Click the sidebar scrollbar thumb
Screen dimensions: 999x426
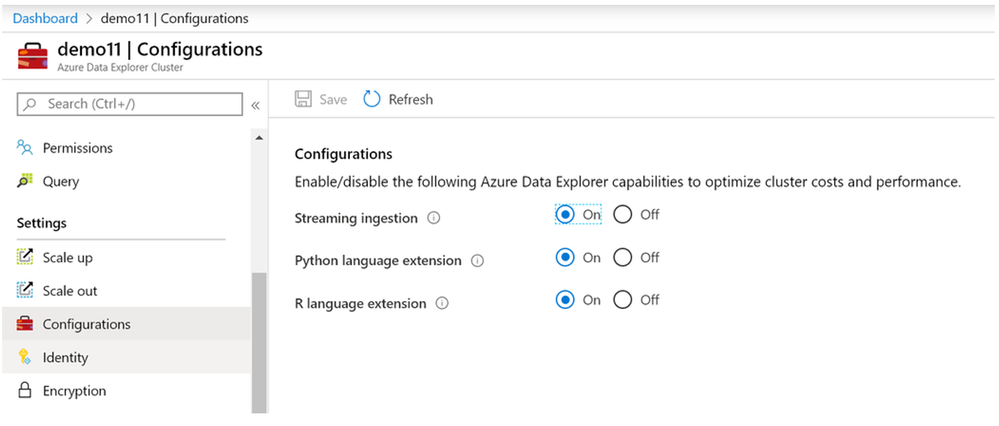[x=259, y=343]
